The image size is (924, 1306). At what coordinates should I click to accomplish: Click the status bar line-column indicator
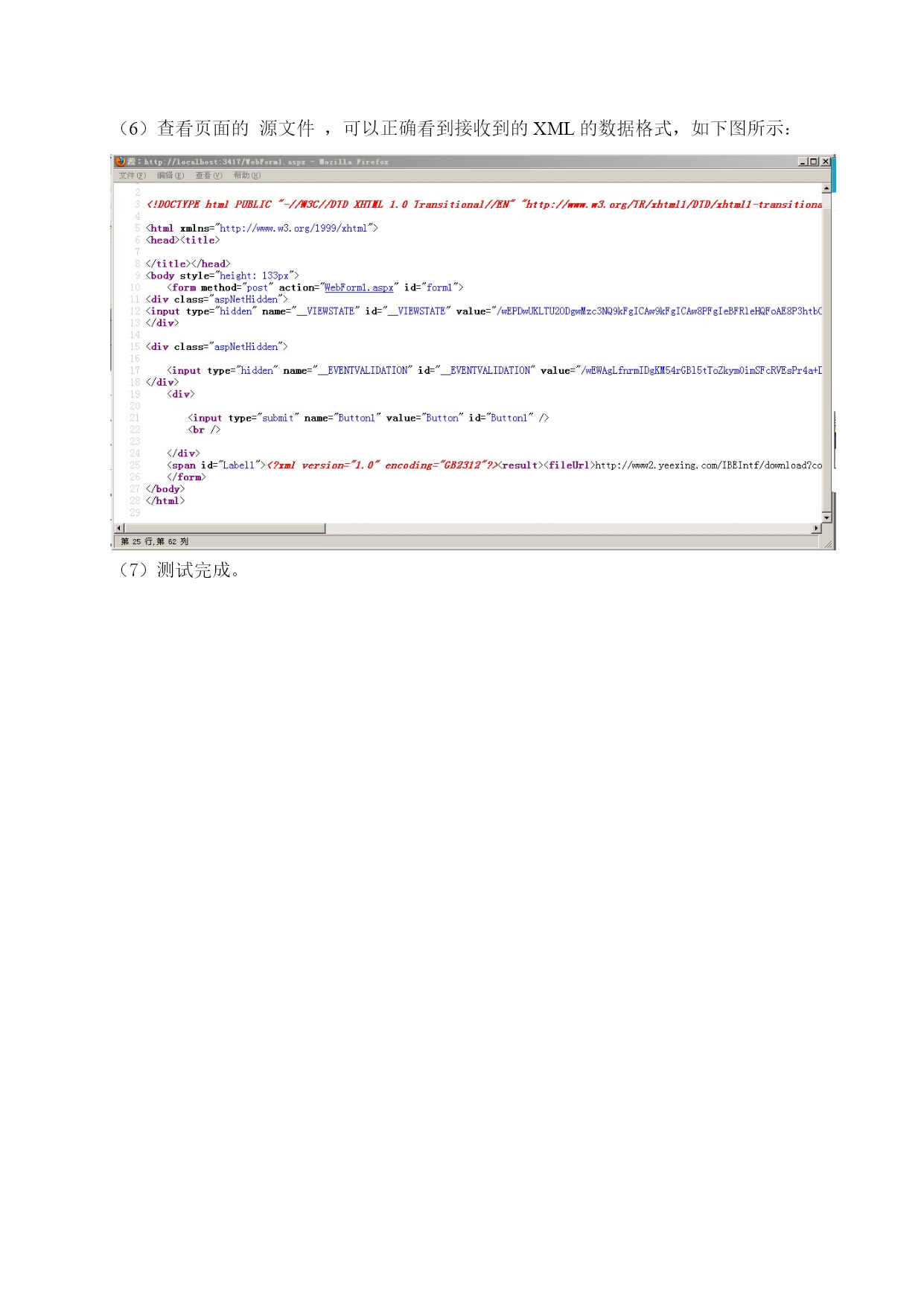(155, 541)
